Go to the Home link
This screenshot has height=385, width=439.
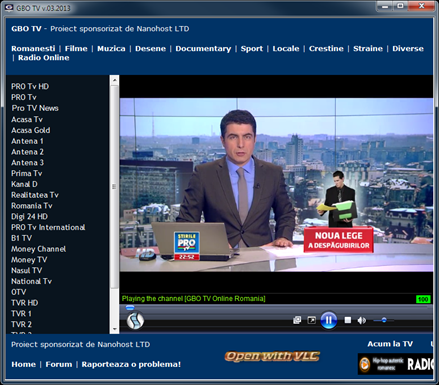(23, 364)
